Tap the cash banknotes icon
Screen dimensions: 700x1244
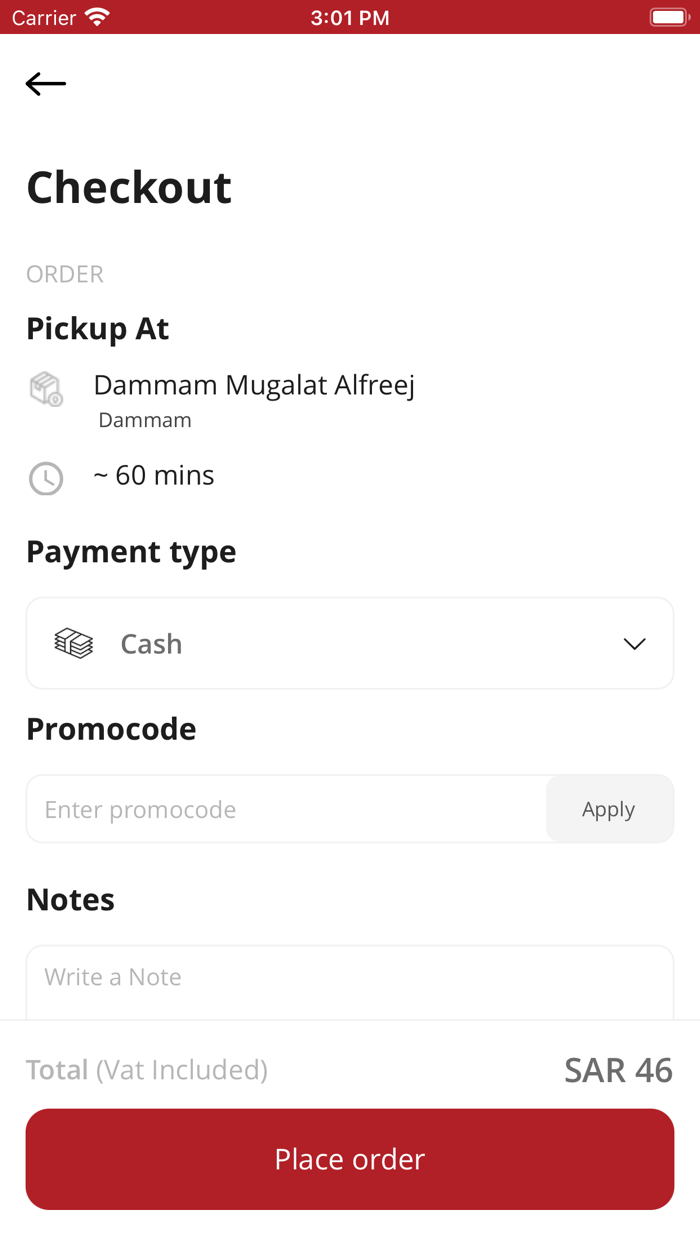74,644
